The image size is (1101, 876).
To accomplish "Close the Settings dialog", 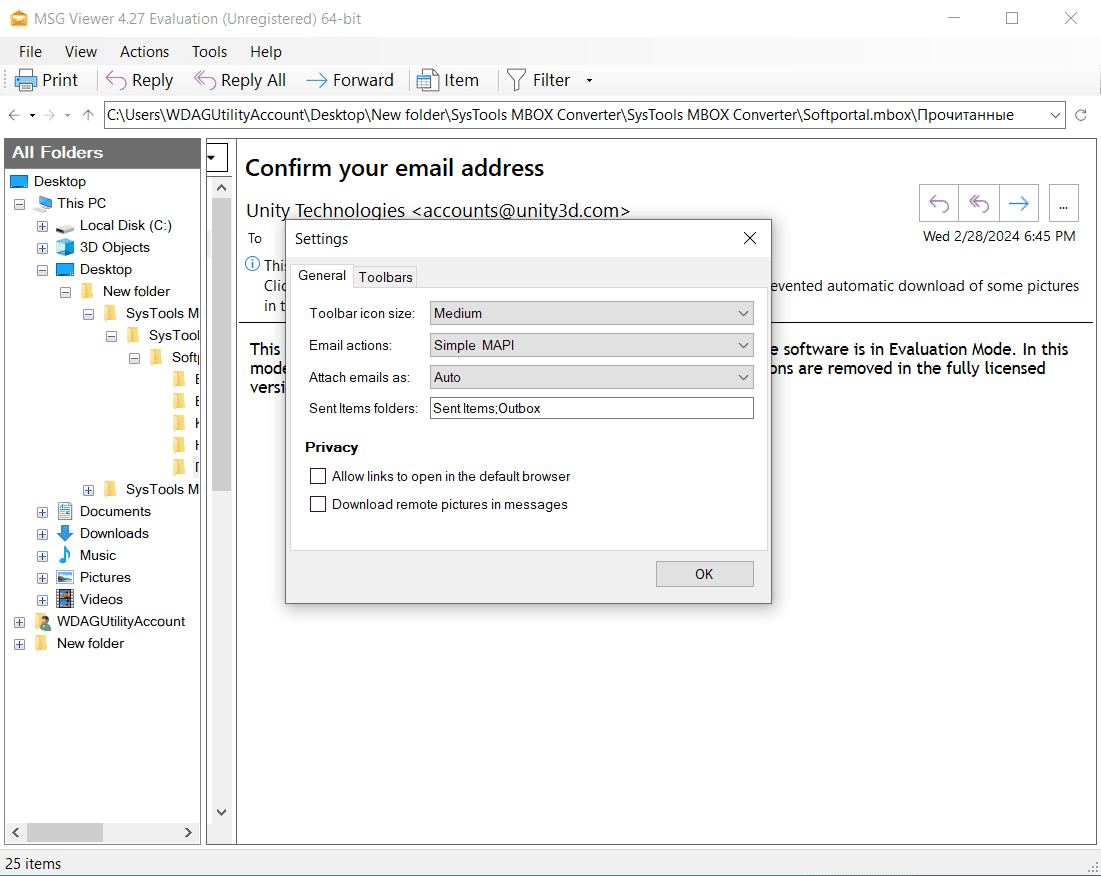I will [x=750, y=239].
